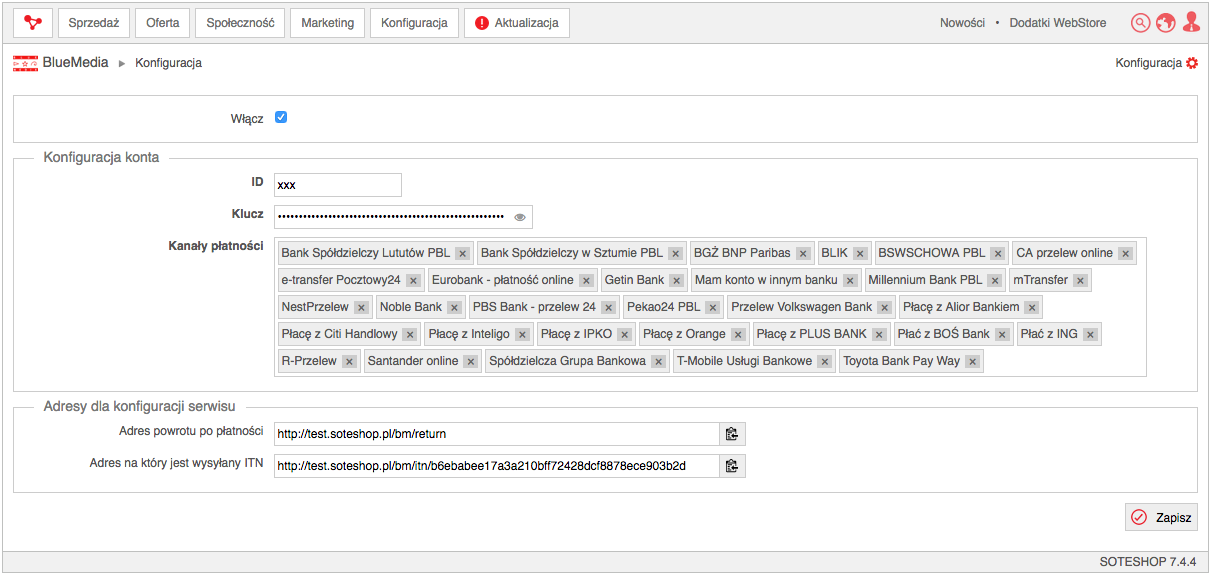Remove Płacę z Inteligo tag
The height and width of the screenshot is (575, 1211).
coord(522,335)
